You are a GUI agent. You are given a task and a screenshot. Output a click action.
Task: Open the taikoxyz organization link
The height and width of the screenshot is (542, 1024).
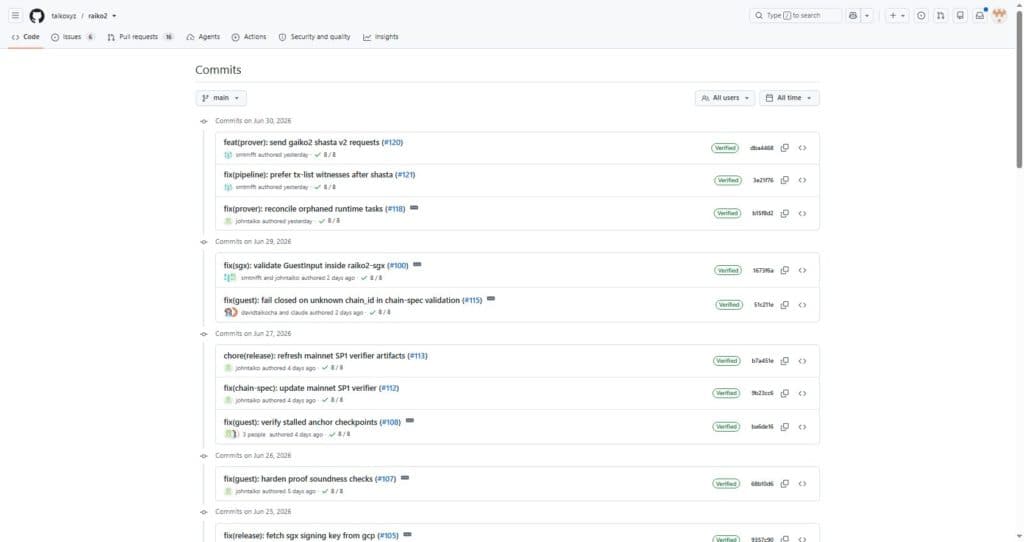pos(64,16)
